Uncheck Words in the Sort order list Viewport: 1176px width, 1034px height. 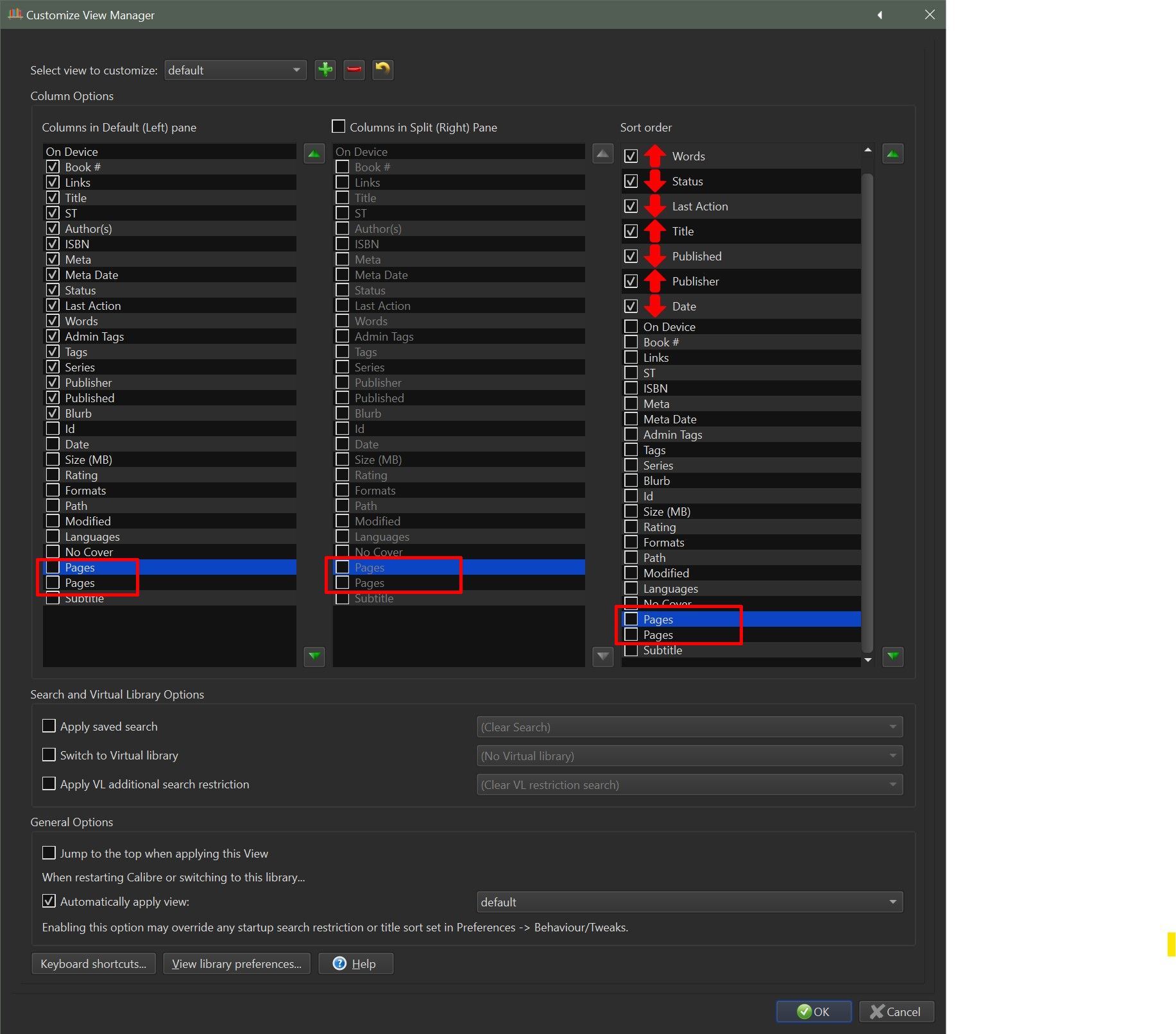pos(631,156)
